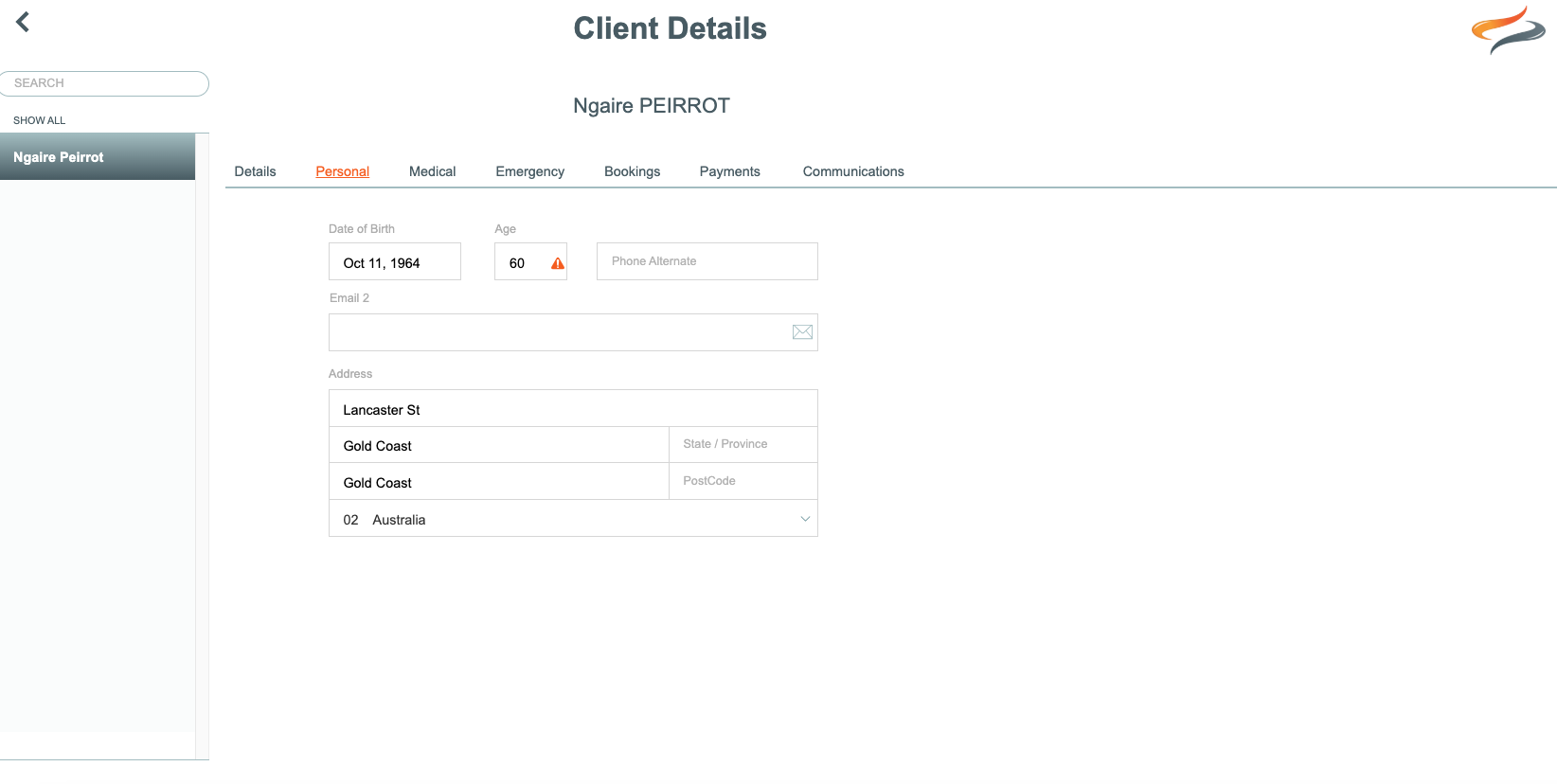
Task: Click the age warning triangle icon
Action: 558,263
